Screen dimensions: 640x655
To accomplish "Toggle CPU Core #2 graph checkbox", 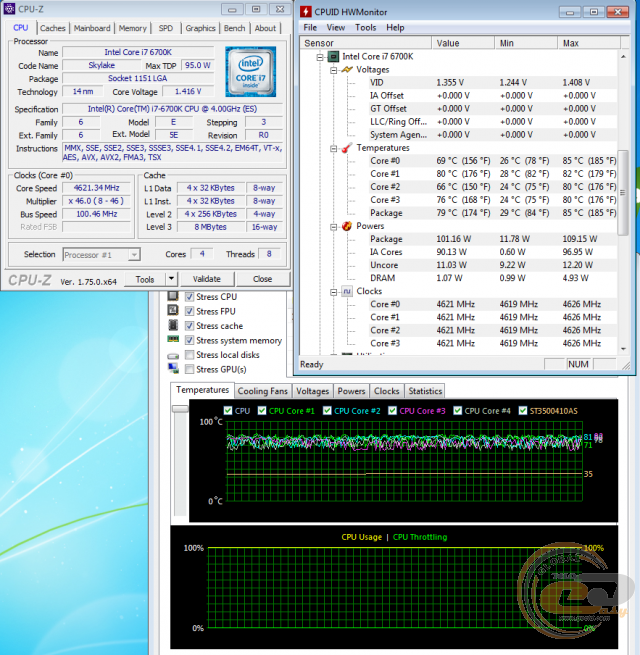I will [x=327, y=411].
